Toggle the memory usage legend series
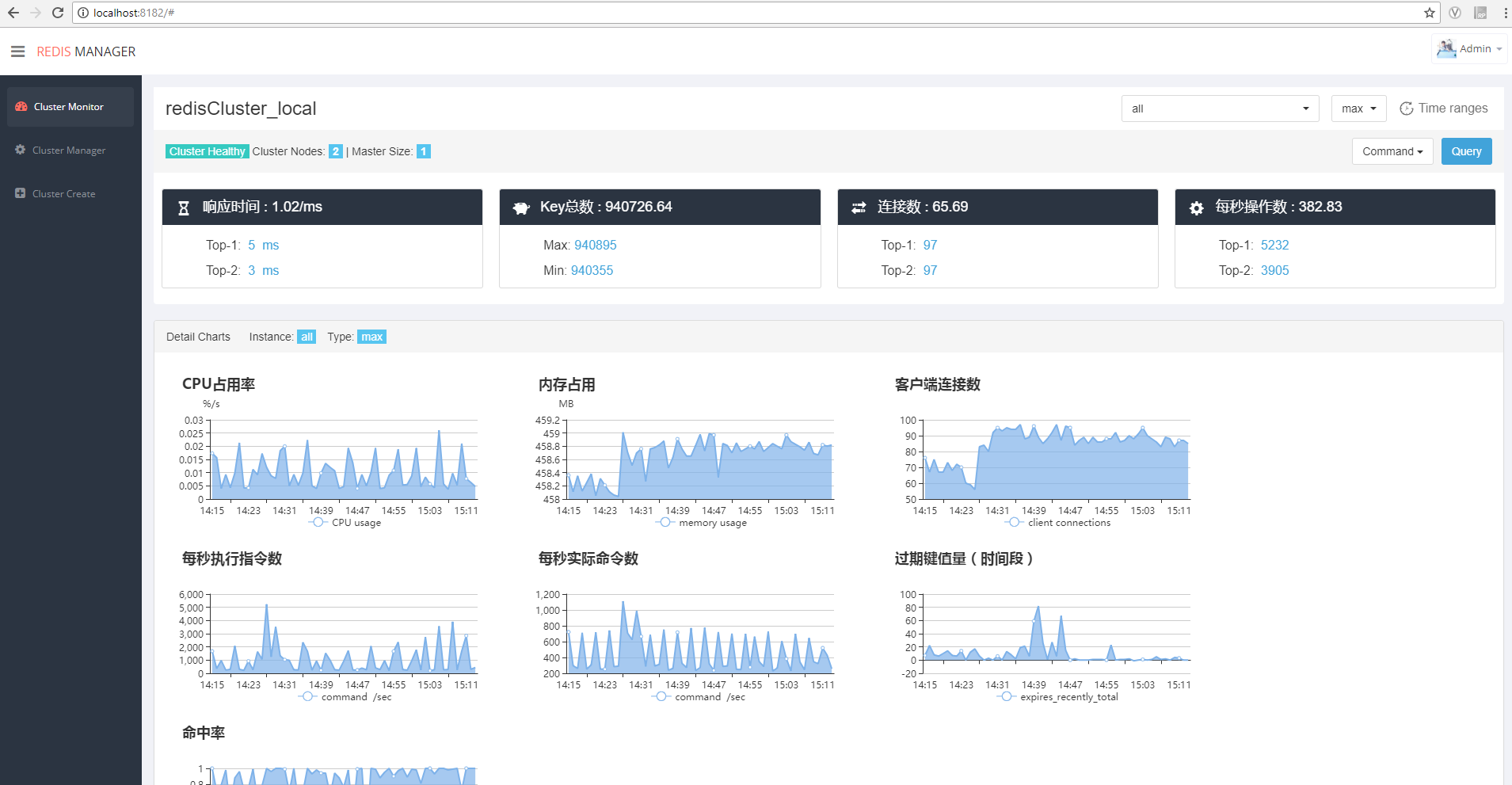 click(701, 523)
